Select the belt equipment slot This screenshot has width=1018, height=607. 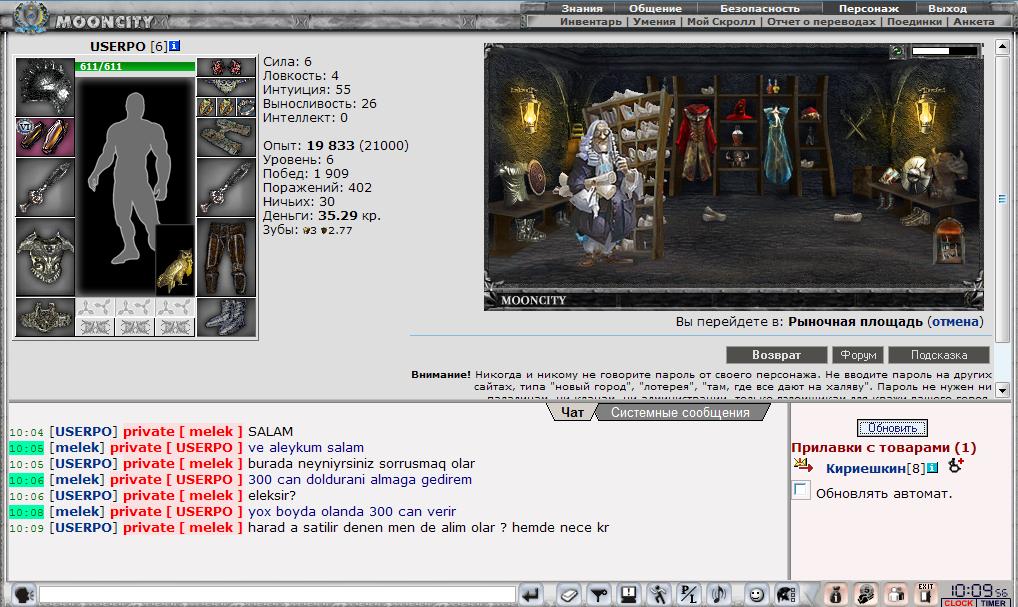[x=45, y=317]
